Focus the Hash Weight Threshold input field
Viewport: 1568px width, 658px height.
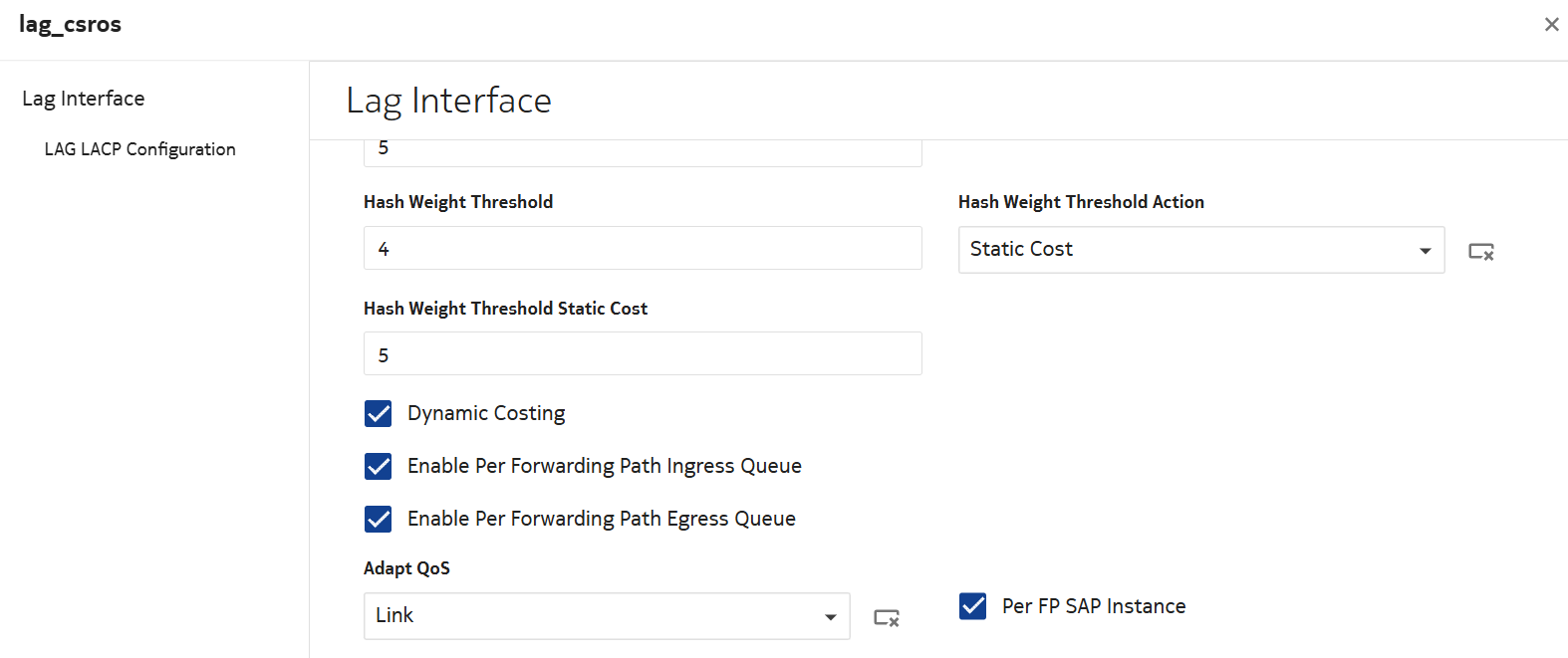pyautogui.click(x=643, y=249)
